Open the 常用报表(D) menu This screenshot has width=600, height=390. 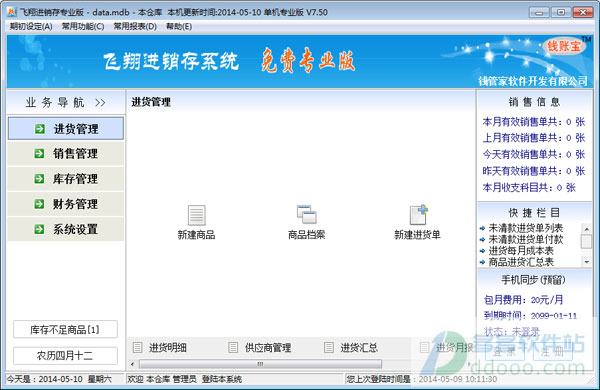point(135,26)
